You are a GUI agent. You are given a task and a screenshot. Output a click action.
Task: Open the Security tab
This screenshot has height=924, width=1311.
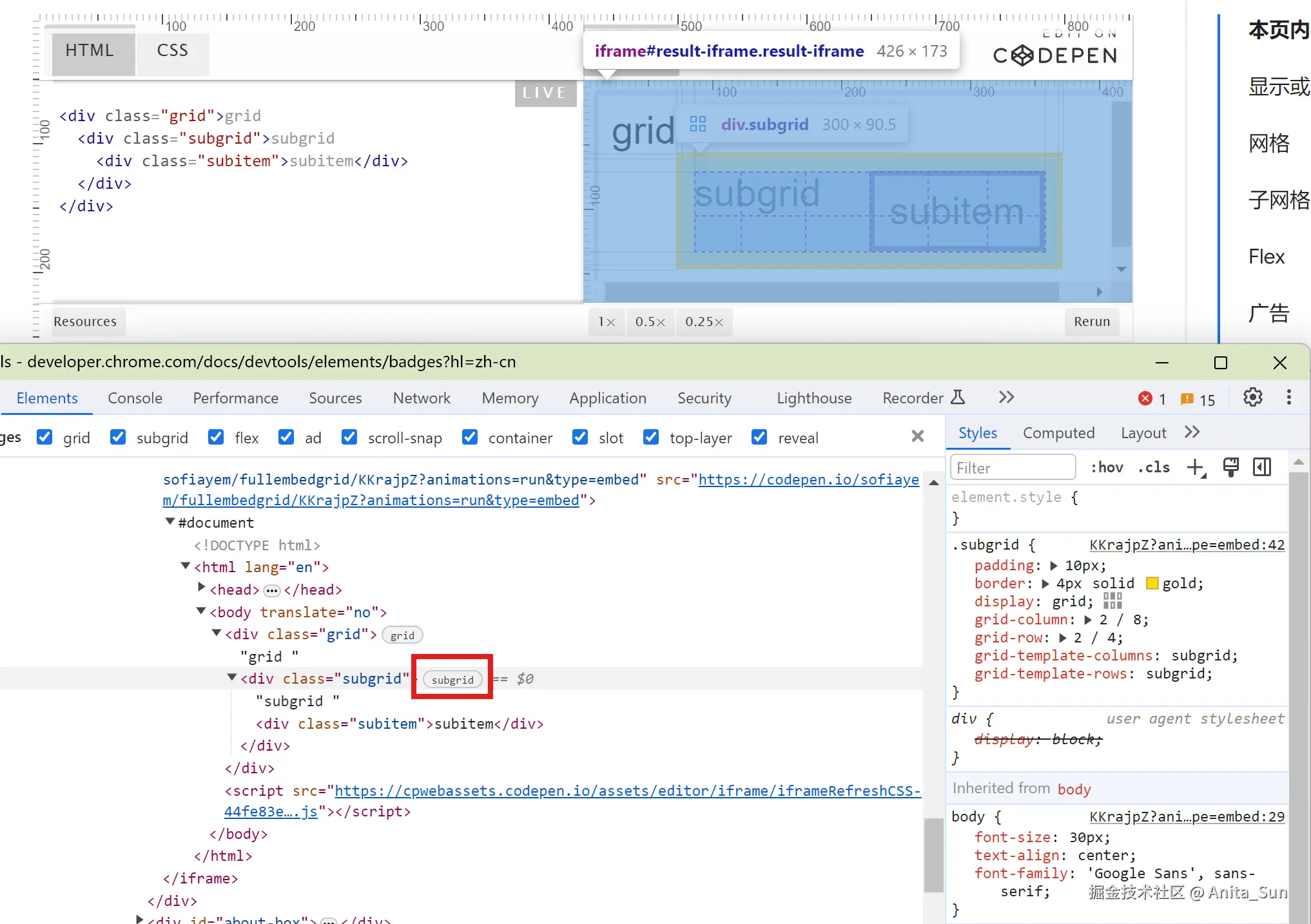click(704, 398)
